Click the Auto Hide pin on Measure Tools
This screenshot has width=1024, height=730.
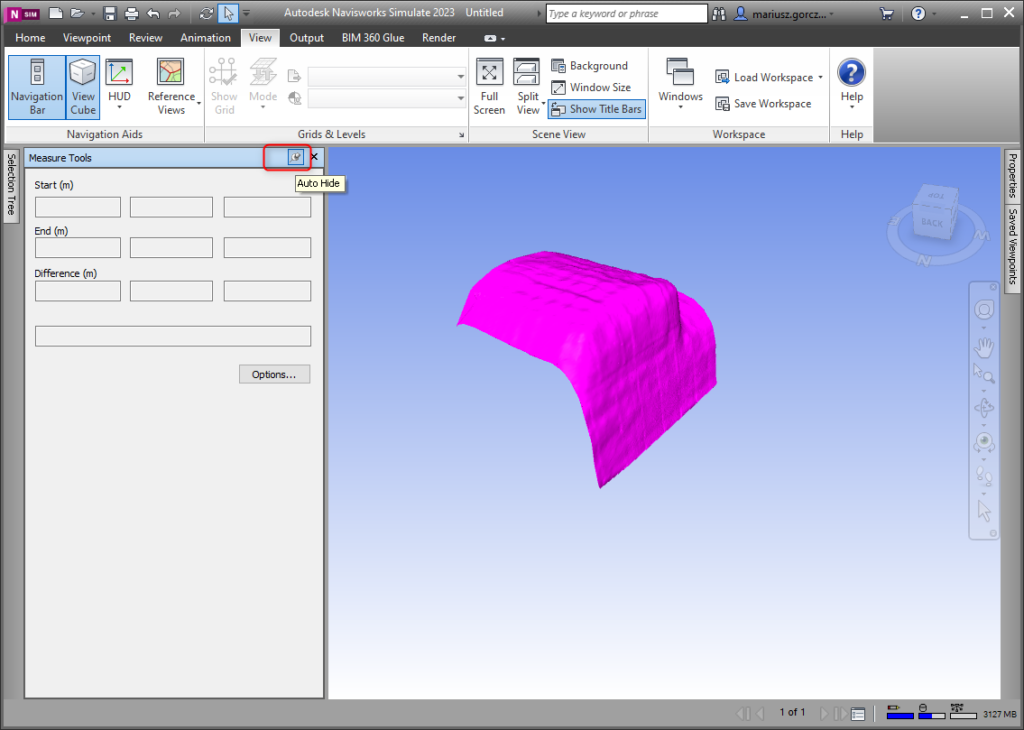pyautogui.click(x=295, y=157)
